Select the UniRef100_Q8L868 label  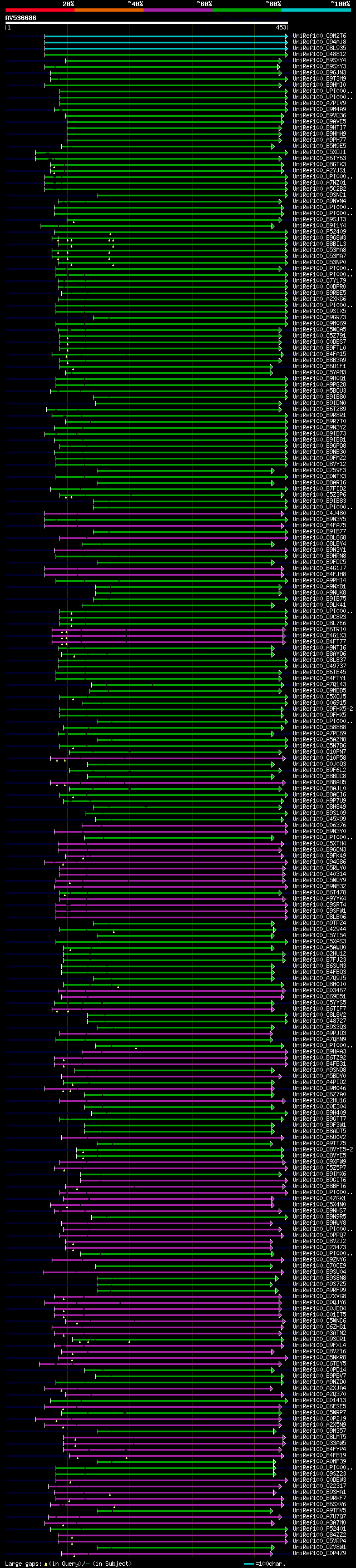pyautogui.click(x=319, y=537)
